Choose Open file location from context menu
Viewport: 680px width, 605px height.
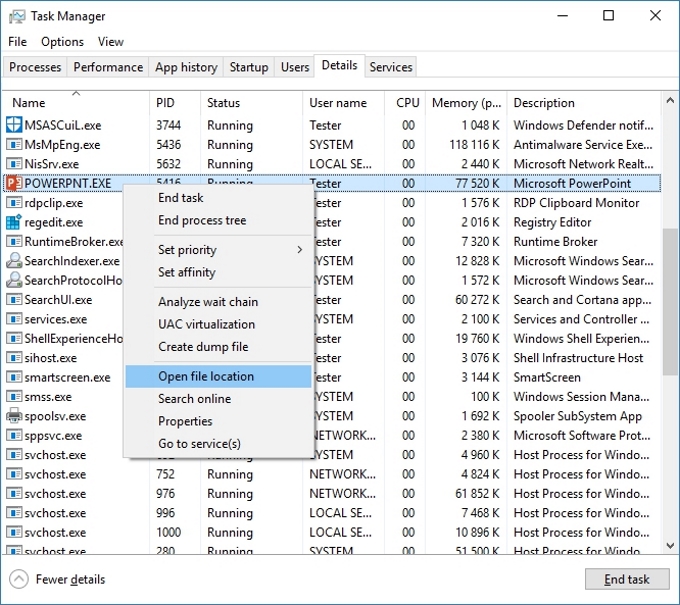[206, 377]
